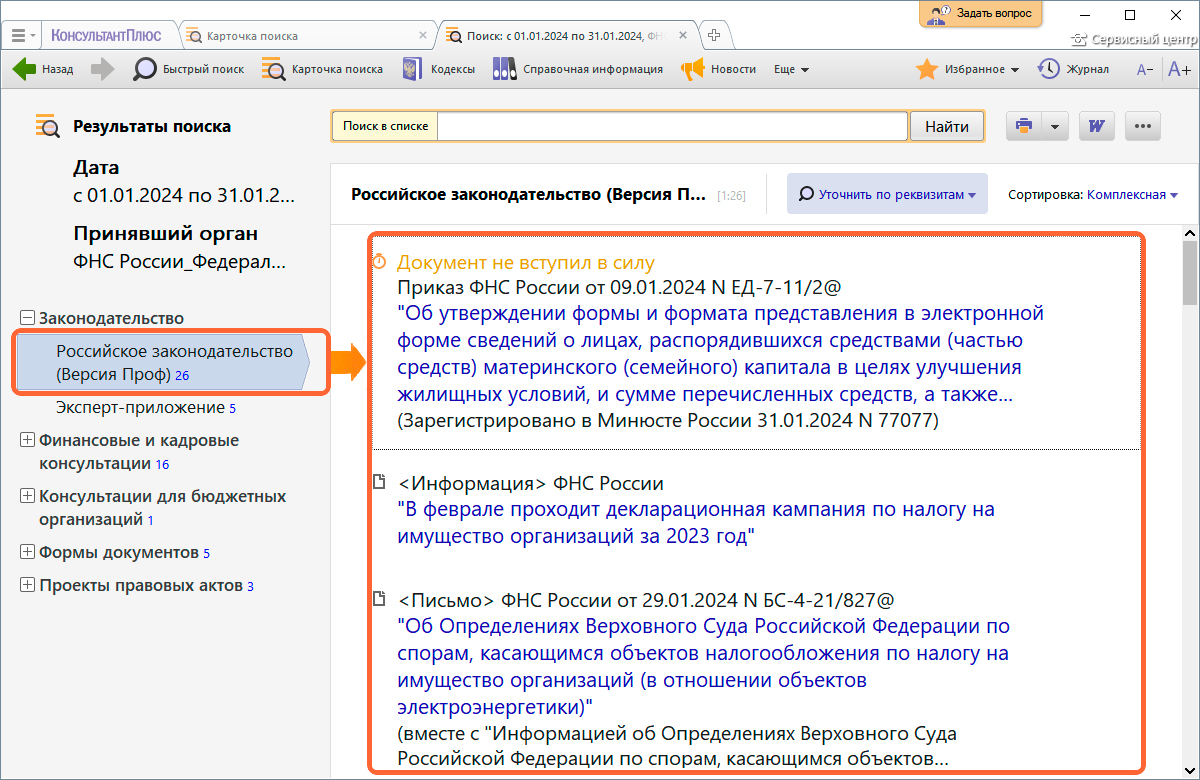The height and width of the screenshot is (780, 1200).
Task: Click the Документ не вступил в силу status
Action: coord(526,263)
